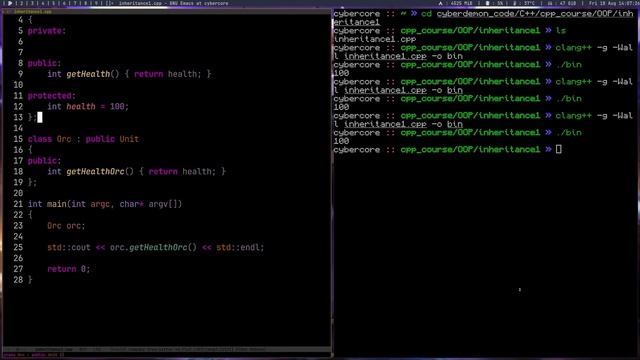Click the 'ls' command in terminal
The height and width of the screenshot is (360, 640).
coord(560,31)
